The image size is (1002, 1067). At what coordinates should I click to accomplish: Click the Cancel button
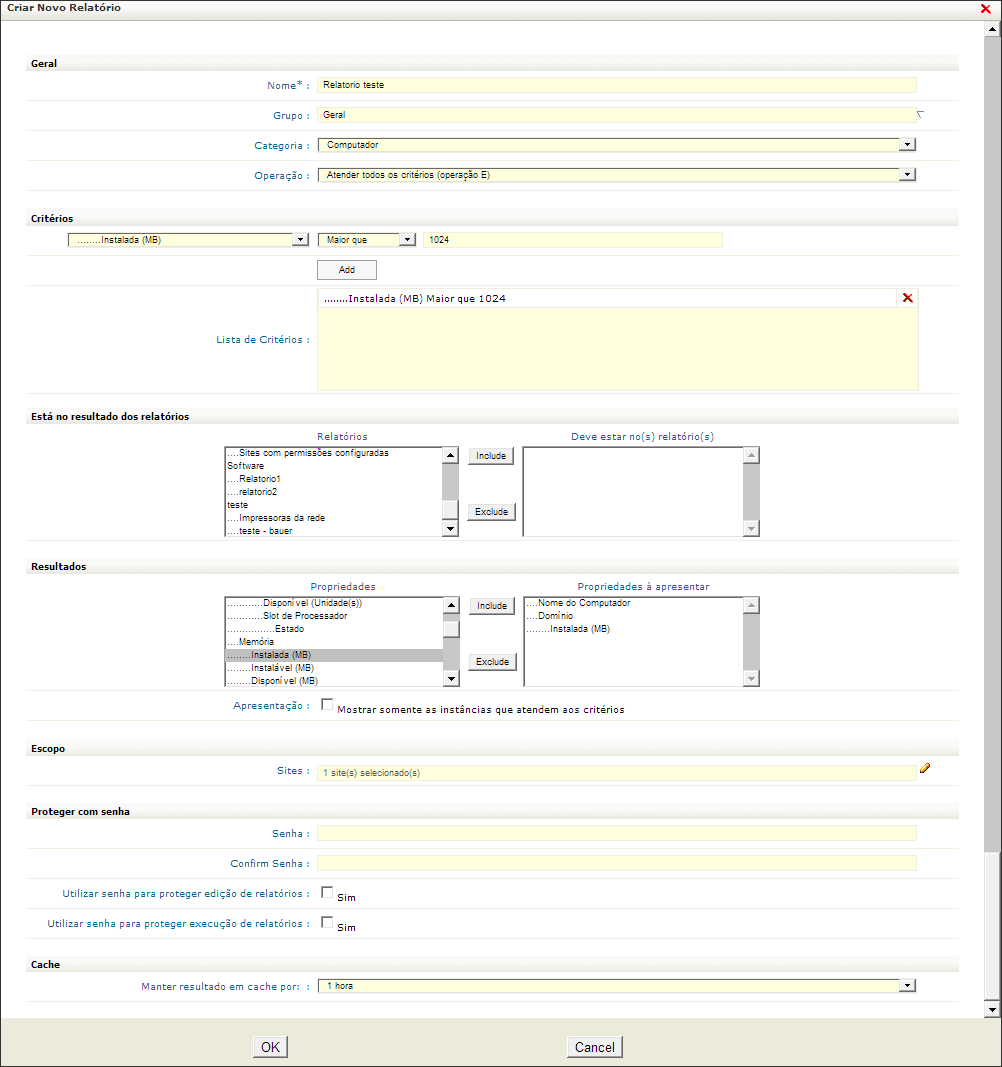[x=595, y=1047]
